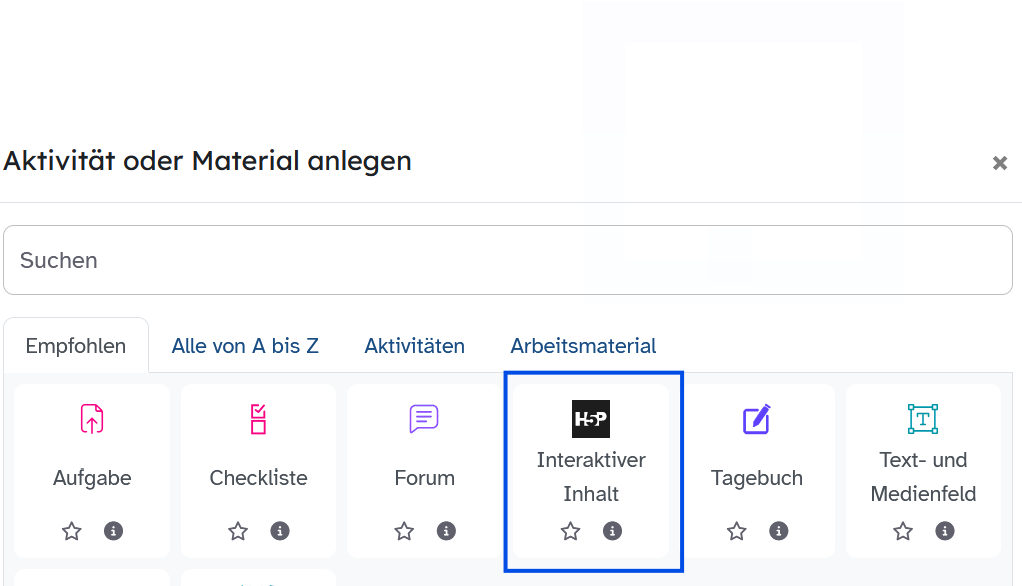Select the Empfohlen tab

76,346
